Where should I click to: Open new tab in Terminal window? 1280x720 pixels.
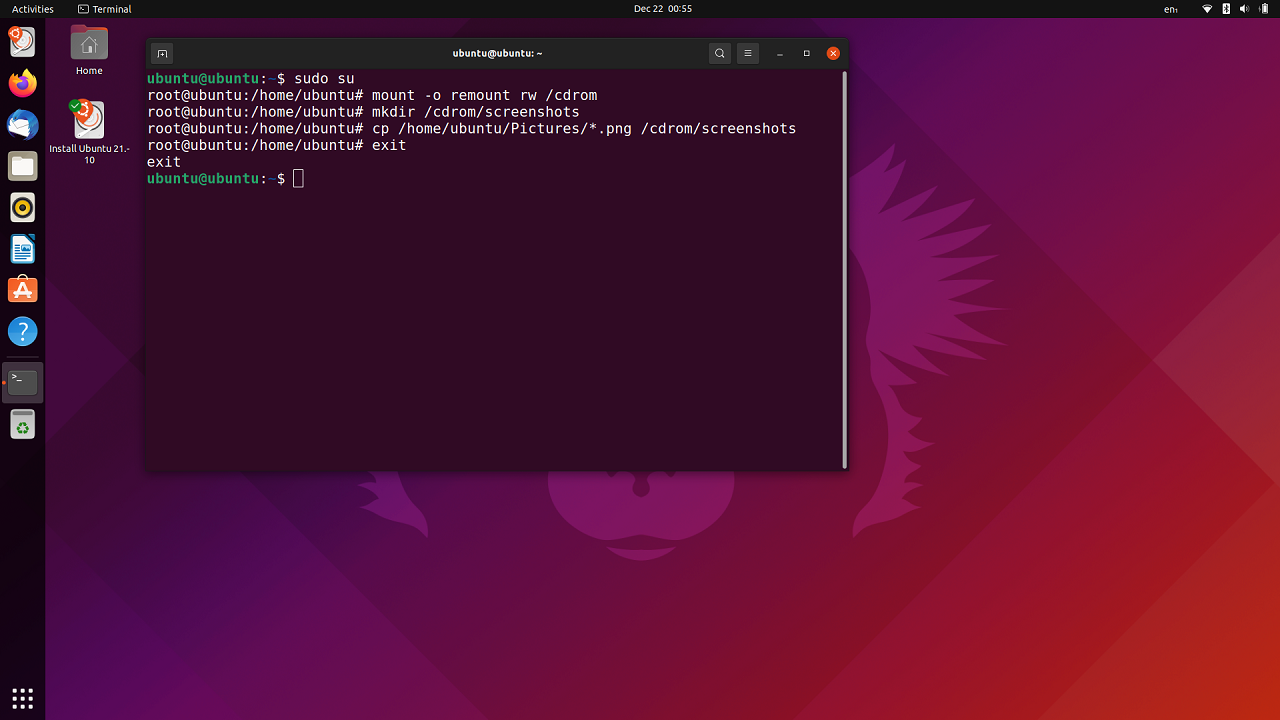(162, 54)
